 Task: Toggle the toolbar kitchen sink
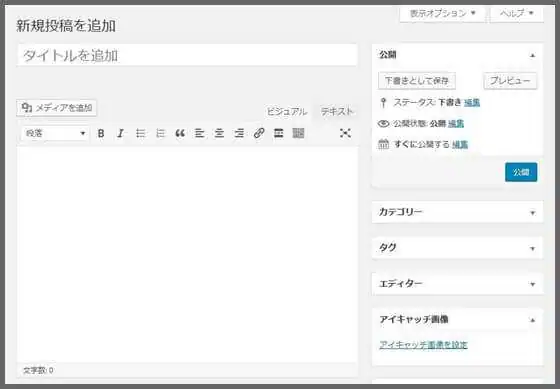coord(298,133)
